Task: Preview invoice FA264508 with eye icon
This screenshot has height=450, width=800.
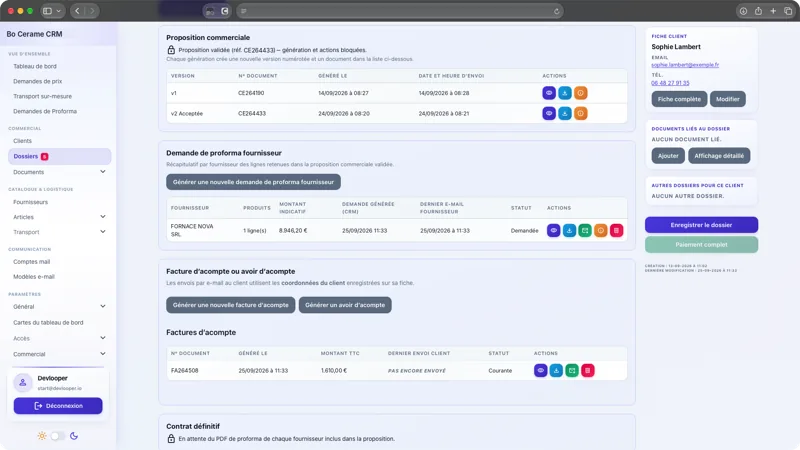Action: pyautogui.click(x=541, y=370)
